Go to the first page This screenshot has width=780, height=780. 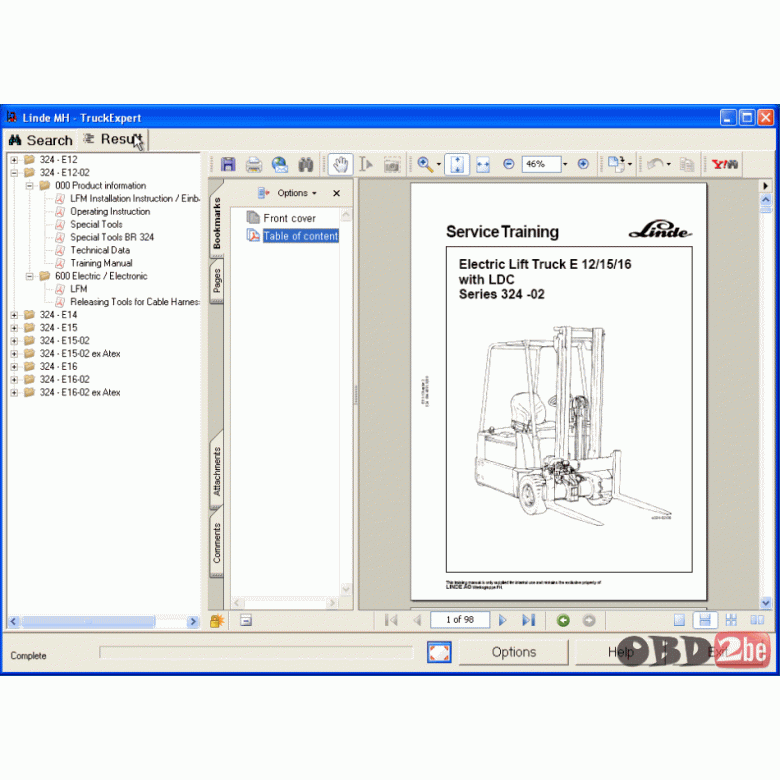coord(391,620)
